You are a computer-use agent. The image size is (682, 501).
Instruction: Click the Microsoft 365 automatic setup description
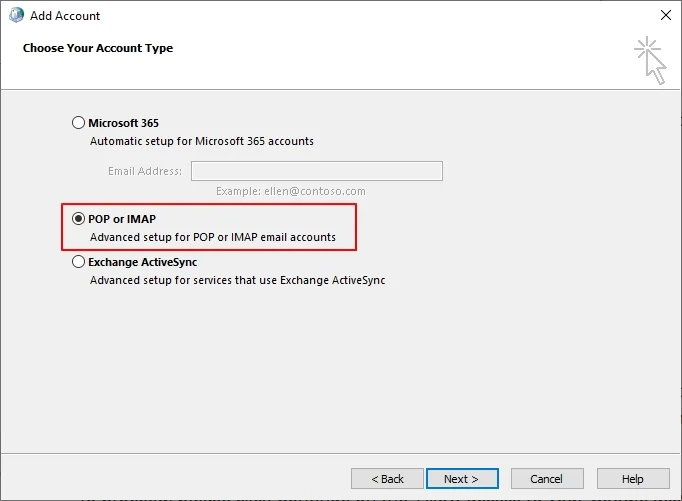pyautogui.click(x=201, y=141)
